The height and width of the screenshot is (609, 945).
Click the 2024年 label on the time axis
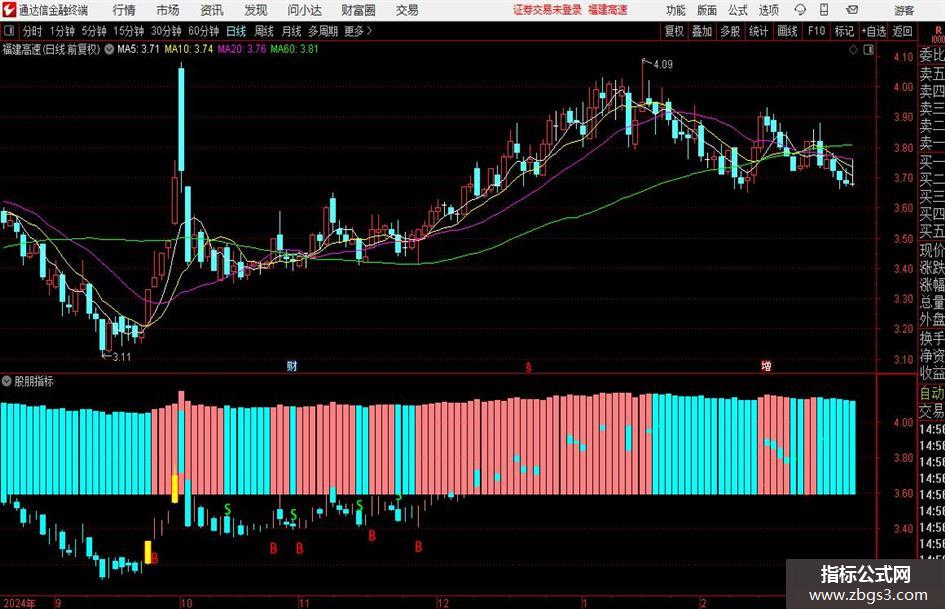click(19, 603)
